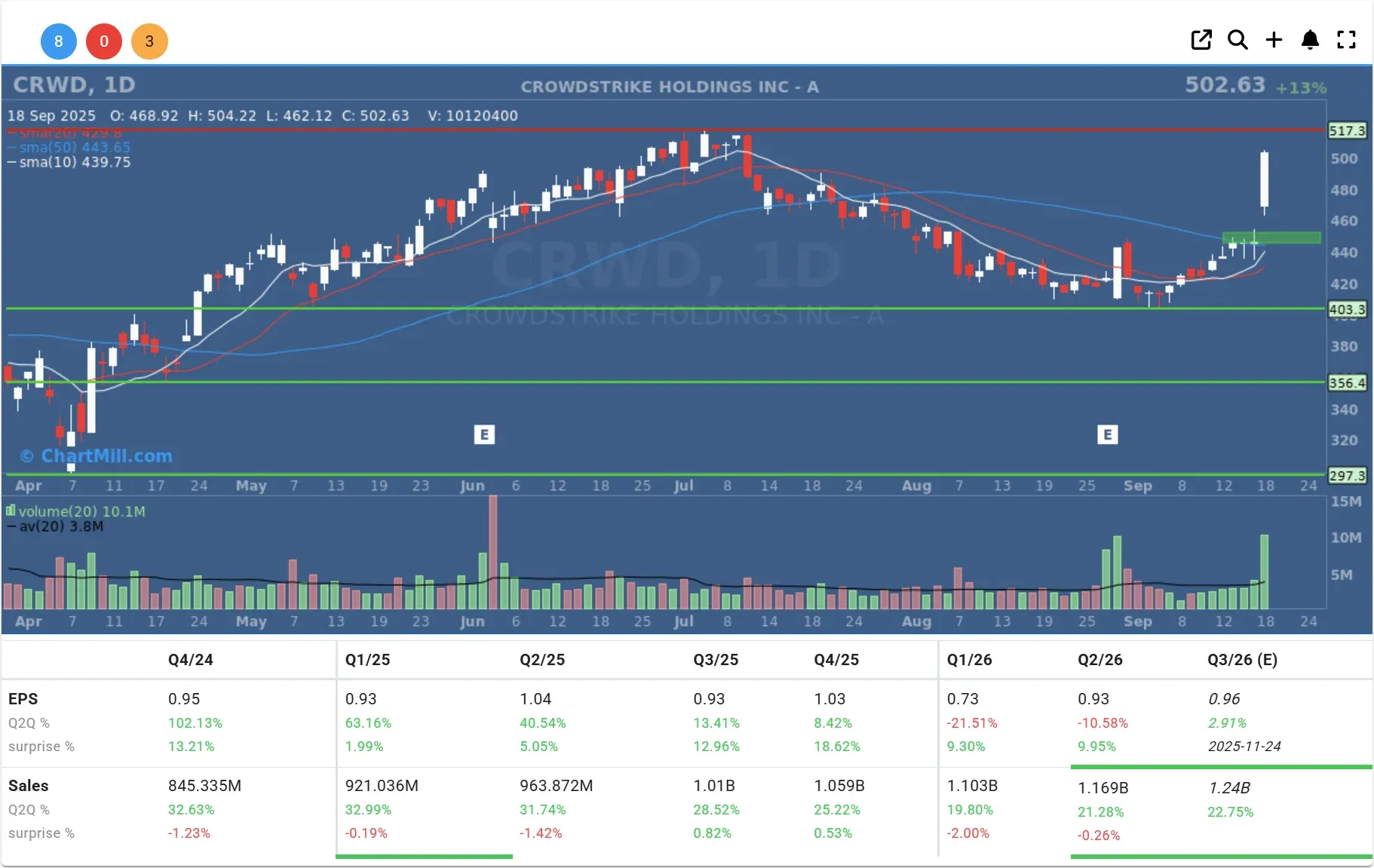
Task: Click the ChartMill.com watermark link
Action: (97, 456)
